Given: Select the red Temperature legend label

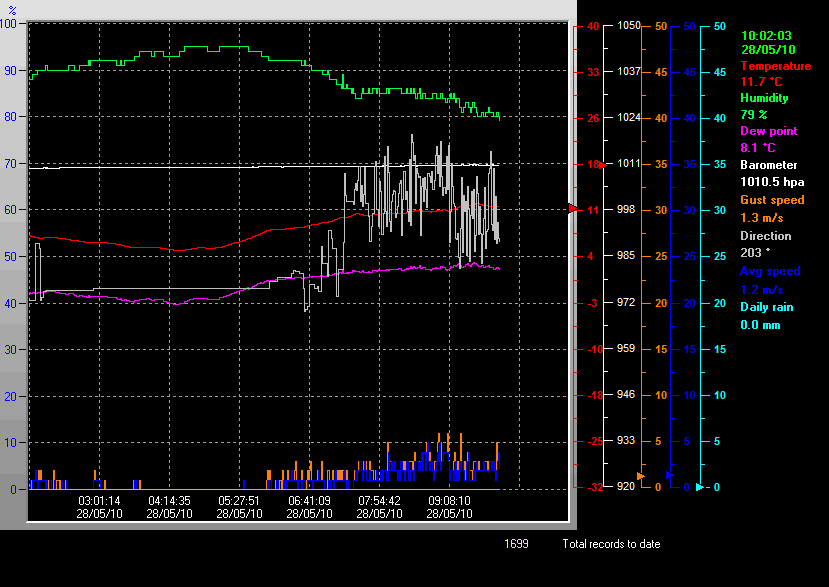Looking at the screenshot, I should 776,66.
